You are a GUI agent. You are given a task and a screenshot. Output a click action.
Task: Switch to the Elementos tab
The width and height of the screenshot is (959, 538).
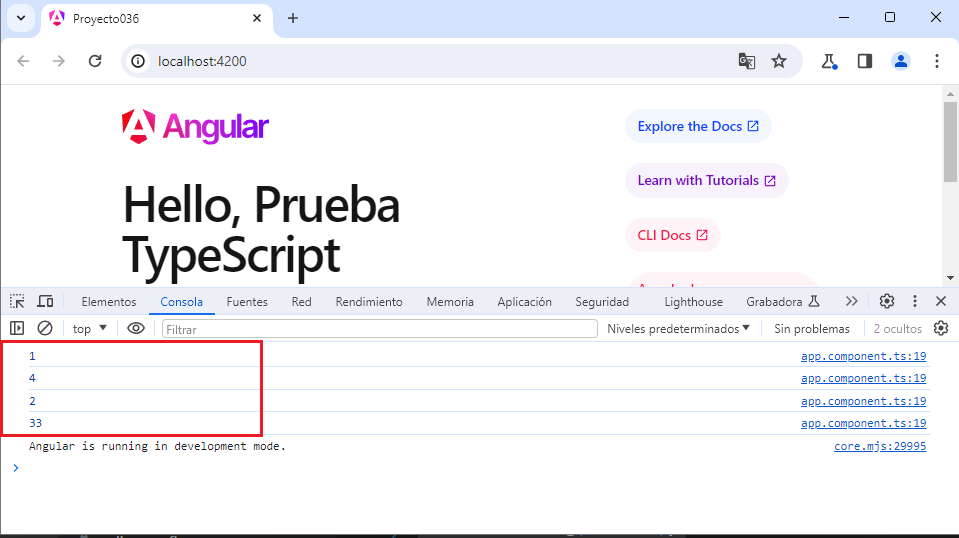109,302
